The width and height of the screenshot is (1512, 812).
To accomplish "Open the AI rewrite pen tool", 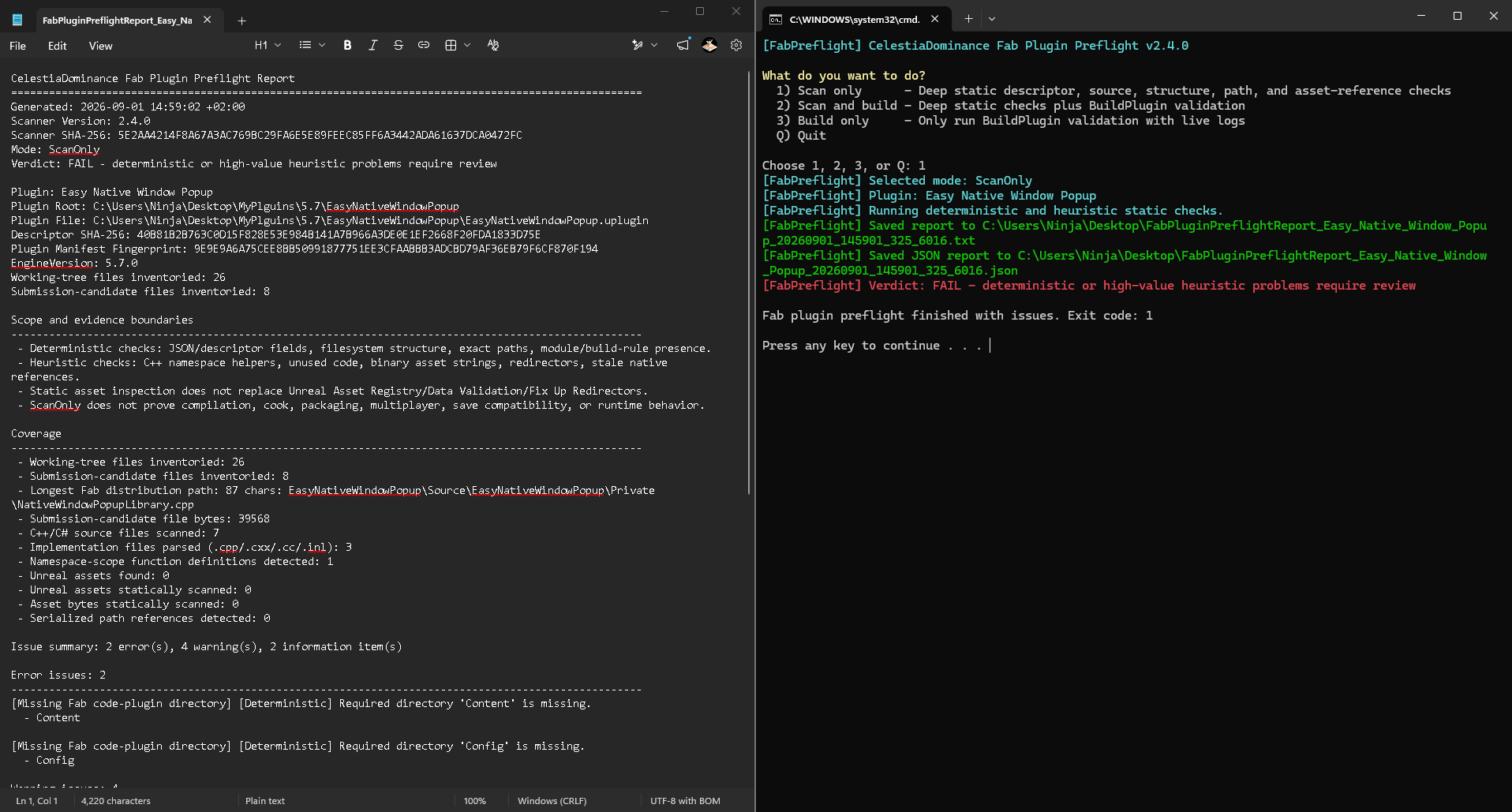I will click(638, 45).
